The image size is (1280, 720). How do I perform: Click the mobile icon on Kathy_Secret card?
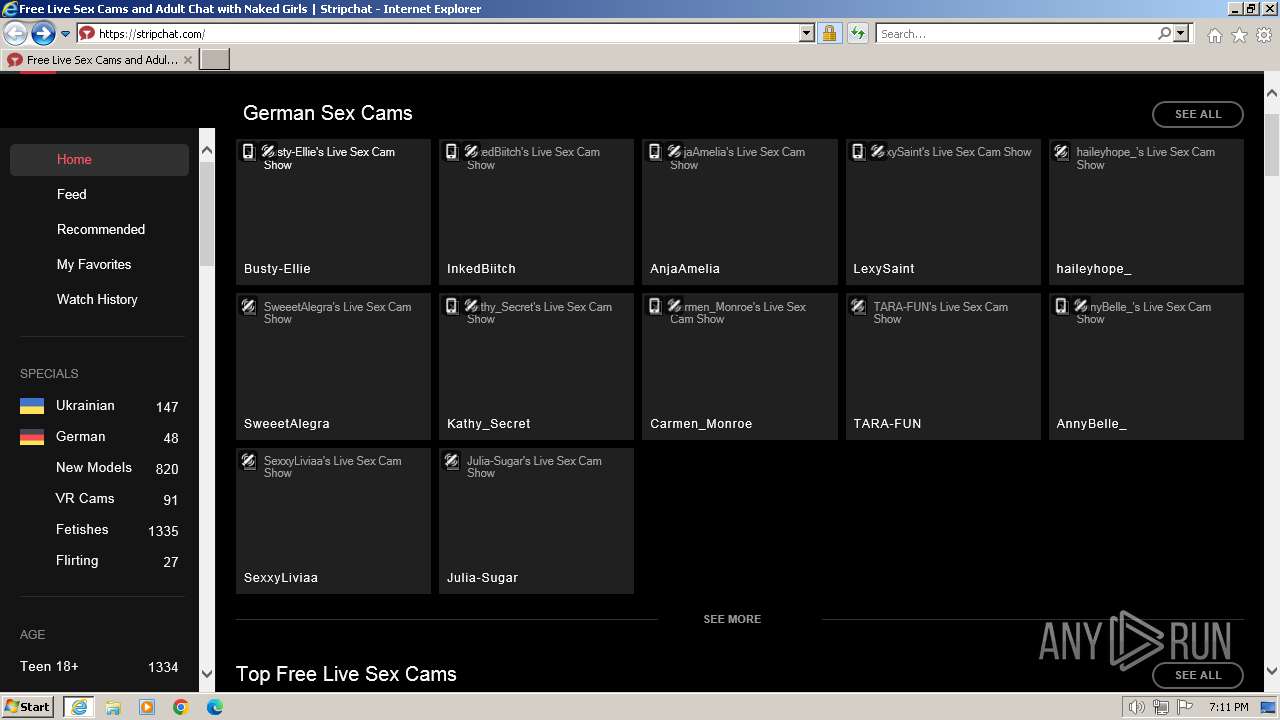click(x=452, y=306)
